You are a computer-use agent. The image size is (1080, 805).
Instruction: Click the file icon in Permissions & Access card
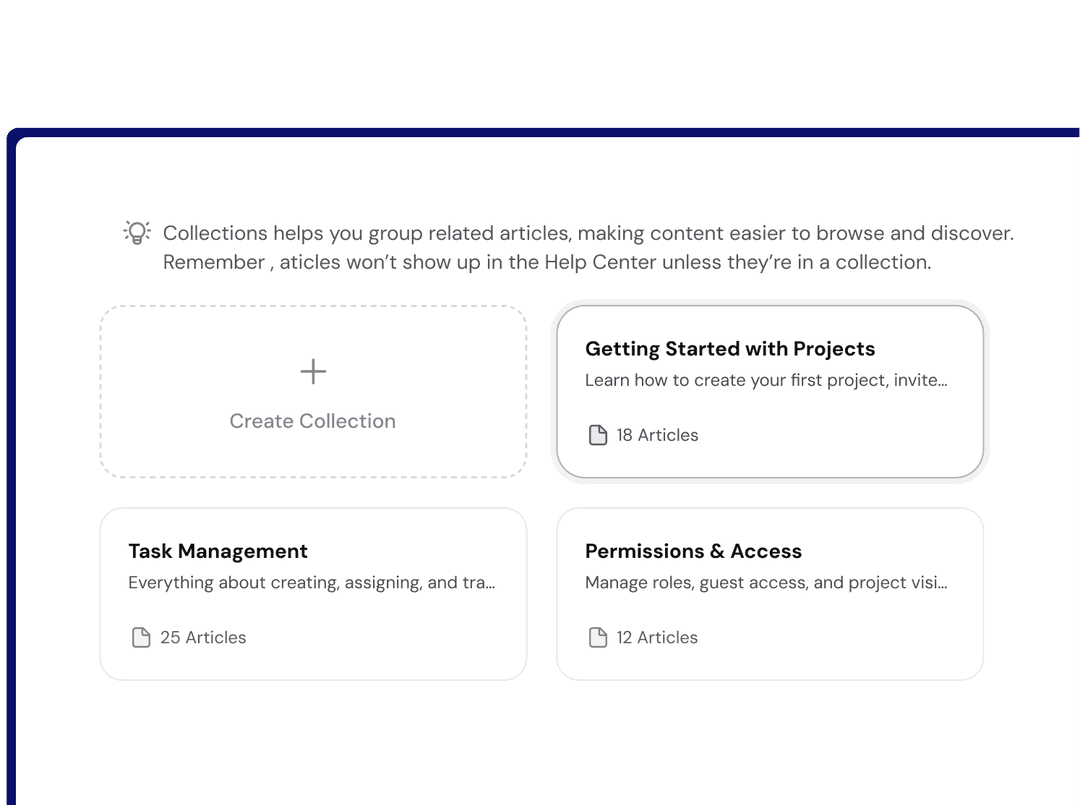click(598, 637)
